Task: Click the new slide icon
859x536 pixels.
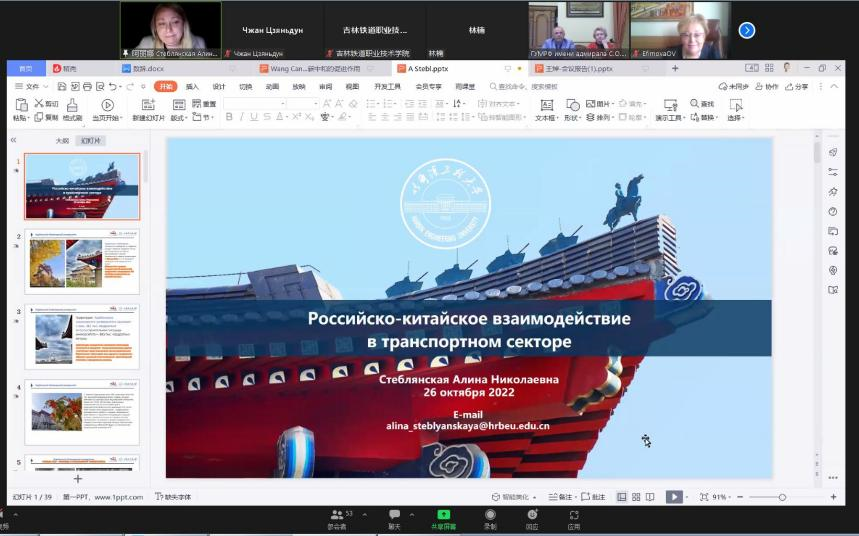Action: coord(148,105)
